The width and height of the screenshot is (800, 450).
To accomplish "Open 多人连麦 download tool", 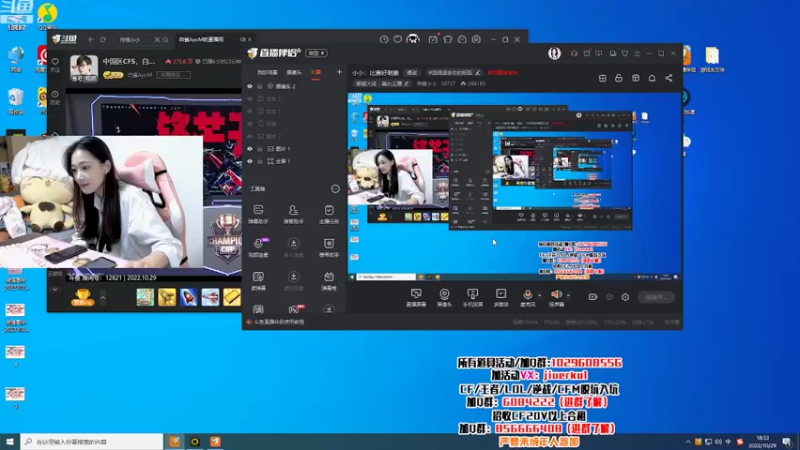I will coord(293,247).
